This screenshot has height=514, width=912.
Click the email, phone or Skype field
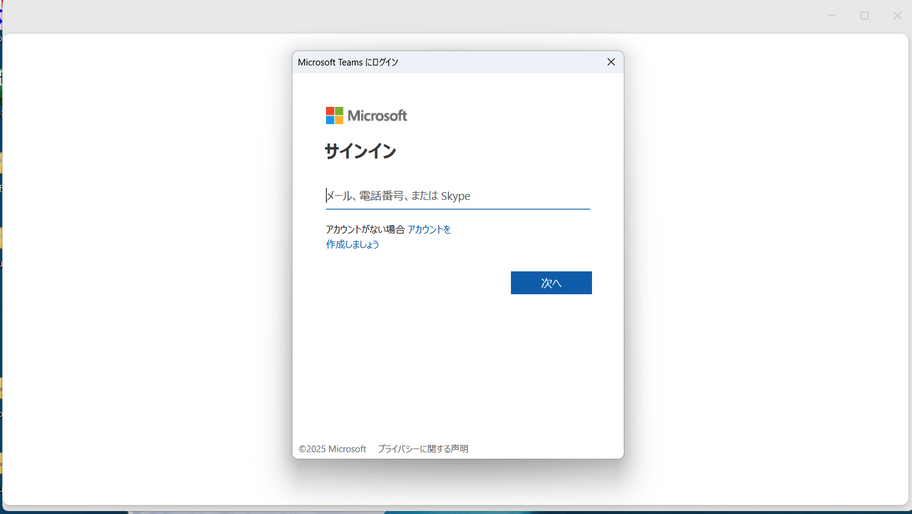[458, 196]
